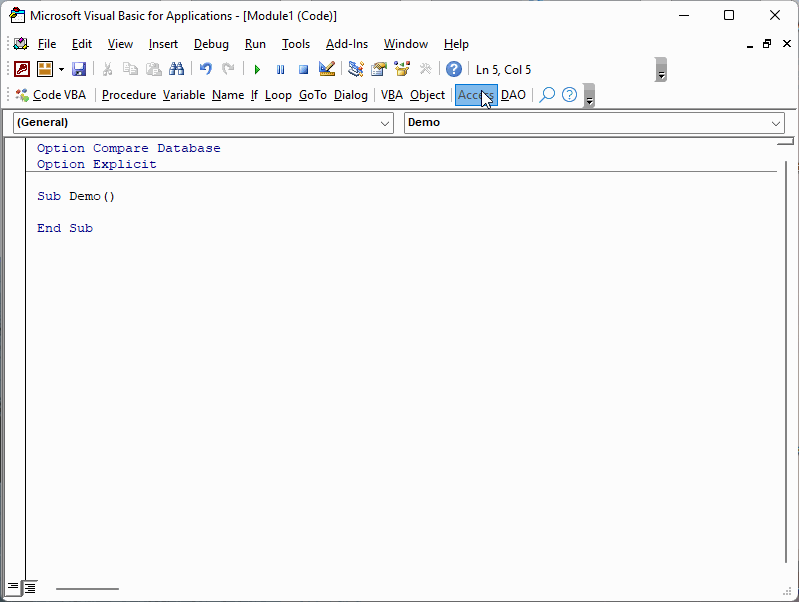Click the 'End Sub' code line
Viewport: 799px width, 602px height.
pyautogui.click(x=65, y=228)
